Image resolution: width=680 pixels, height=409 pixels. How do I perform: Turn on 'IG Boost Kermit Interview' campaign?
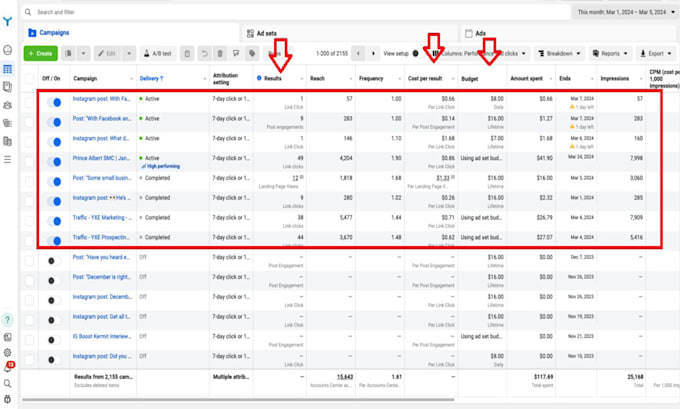pyautogui.click(x=54, y=340)
